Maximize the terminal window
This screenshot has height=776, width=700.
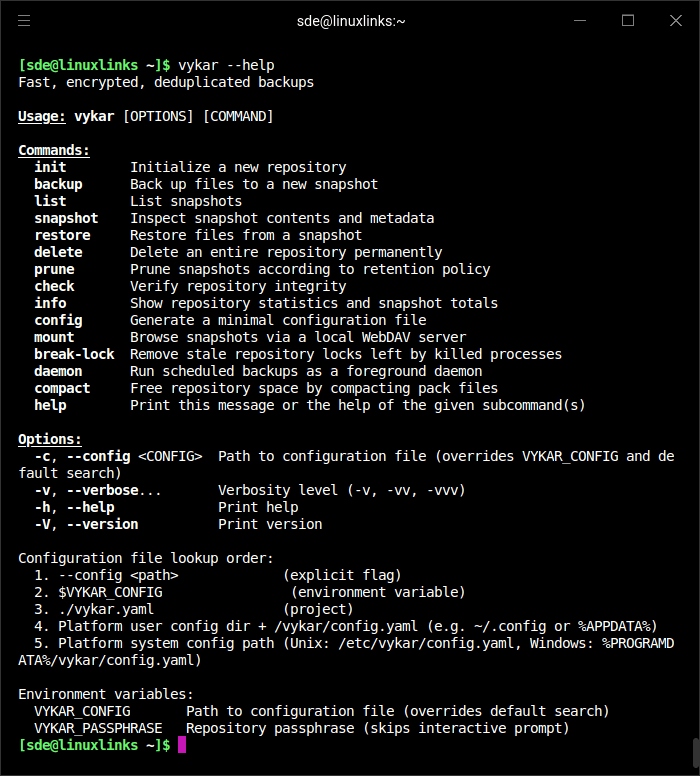tap(628, 20)
